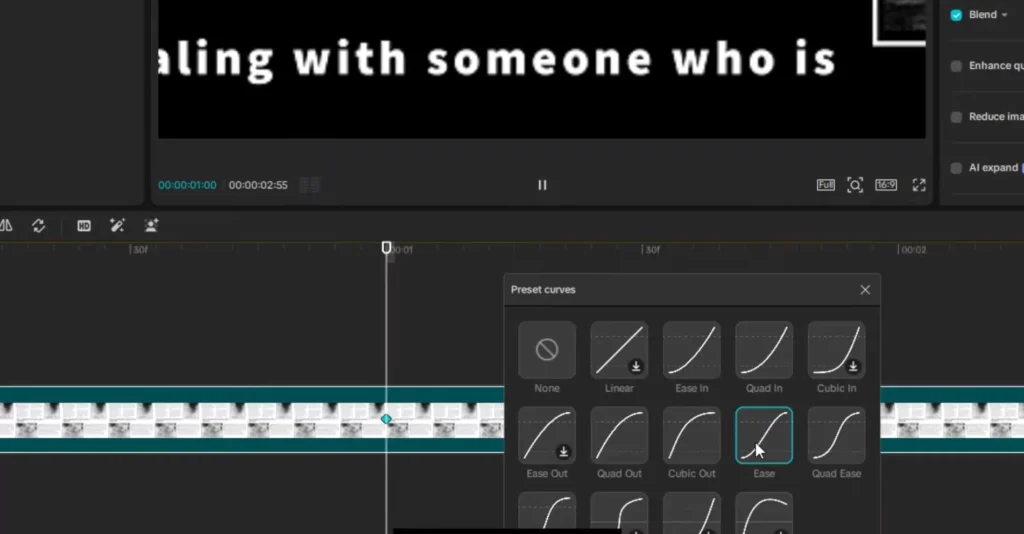
Task: Select the Cubic In preset curve
Action: pos(837,350)
